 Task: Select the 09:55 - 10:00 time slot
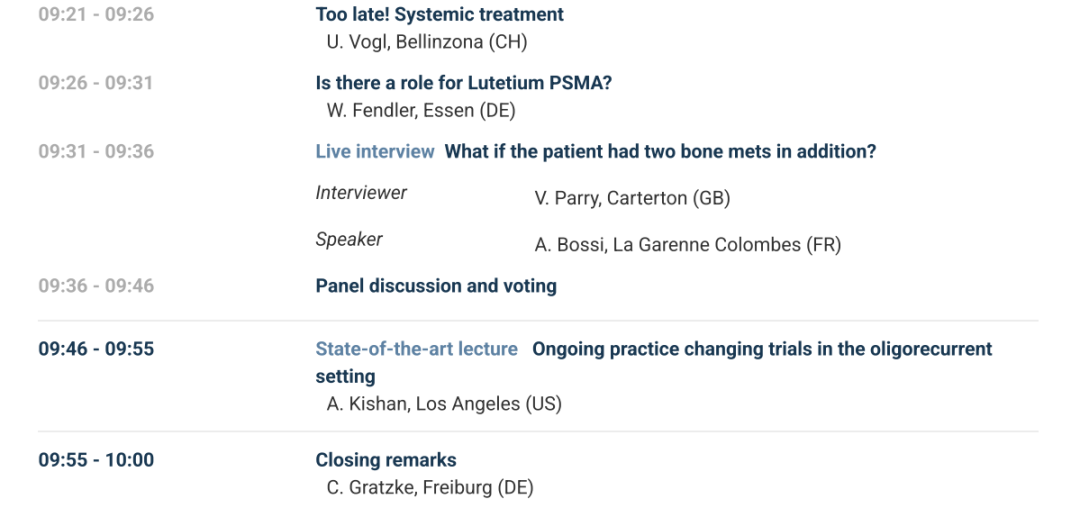coord(96,460)
